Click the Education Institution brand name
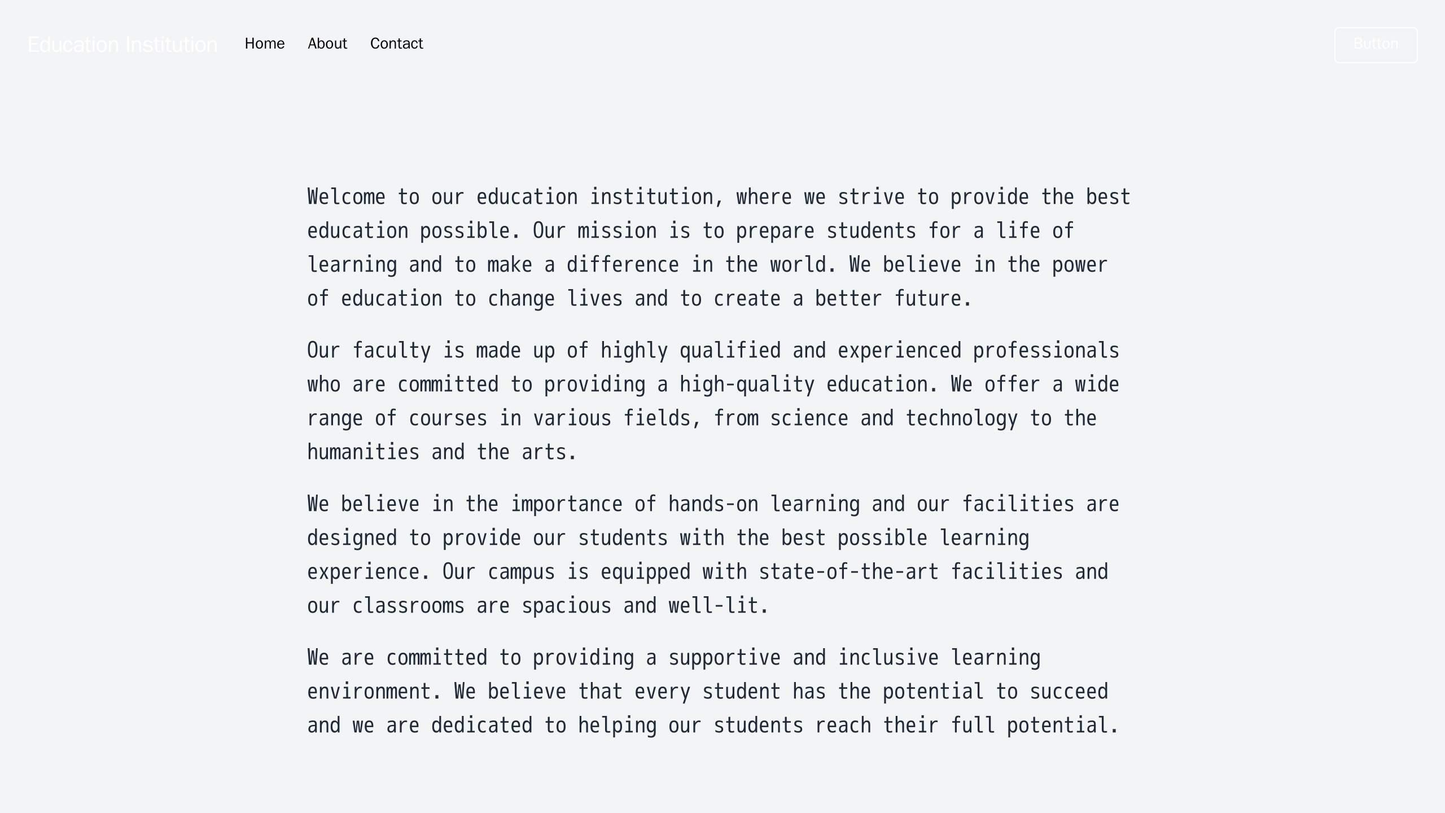The width and height of the screenshot is (1445, 813). tap(120, 44)
